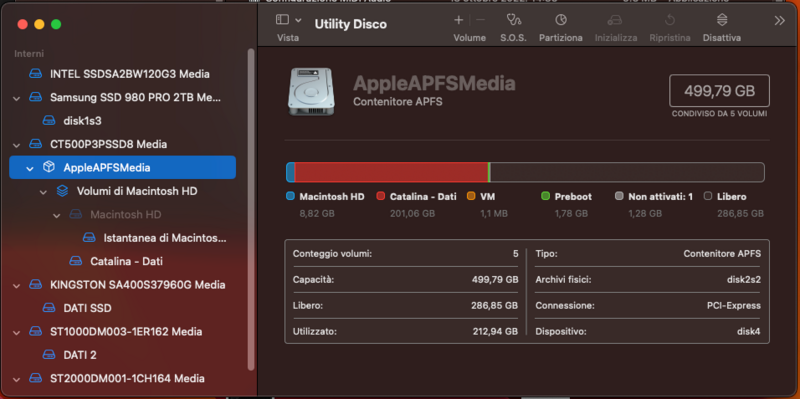Collapse ST2000DM001-1CH164 Media entry
Screen dimensions: 800x399
coord(16,380)
